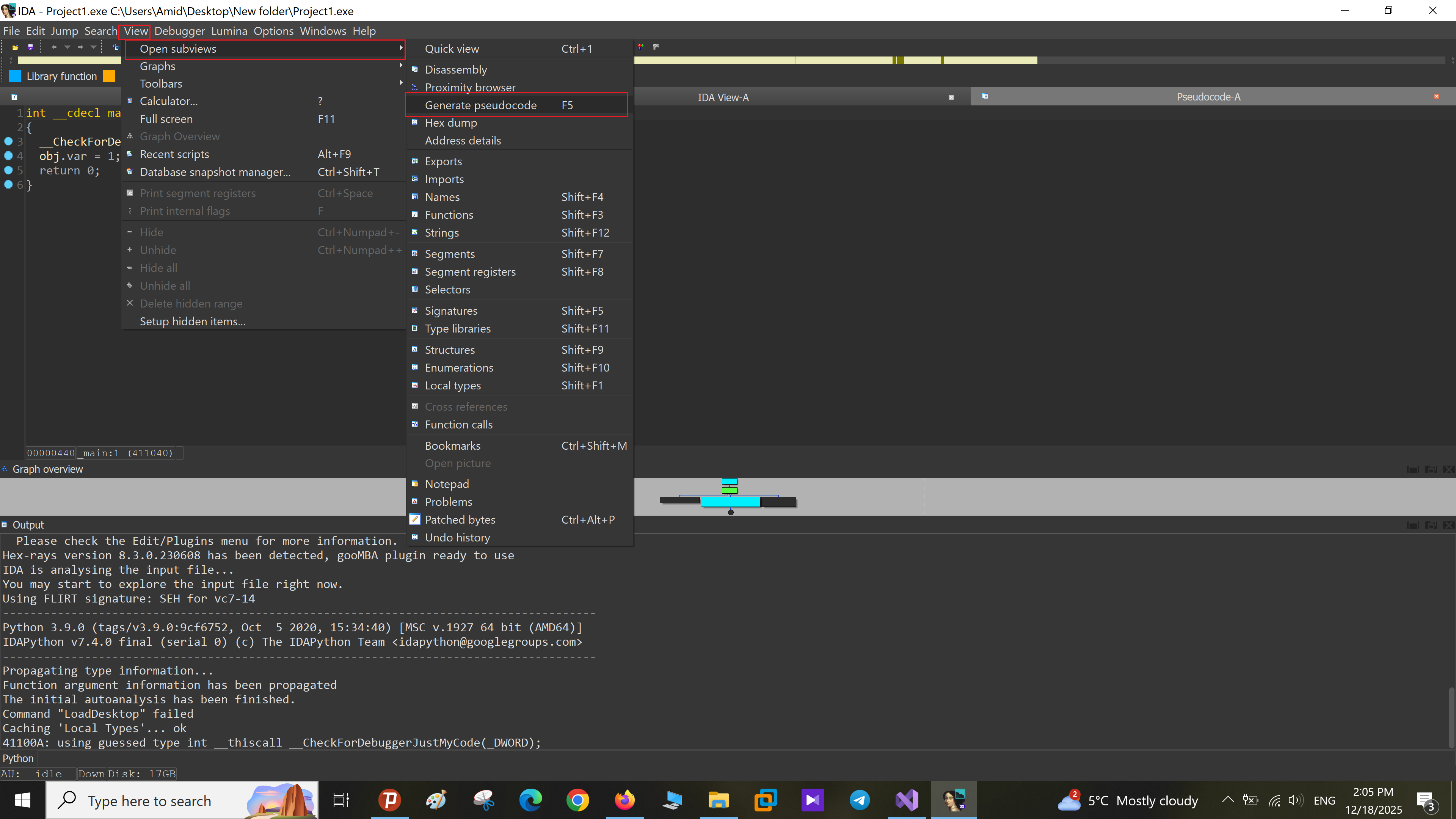Toggle breakpoint dot on line 4
This screenshot has width=1456, height=819.
[x=8, y=156]
